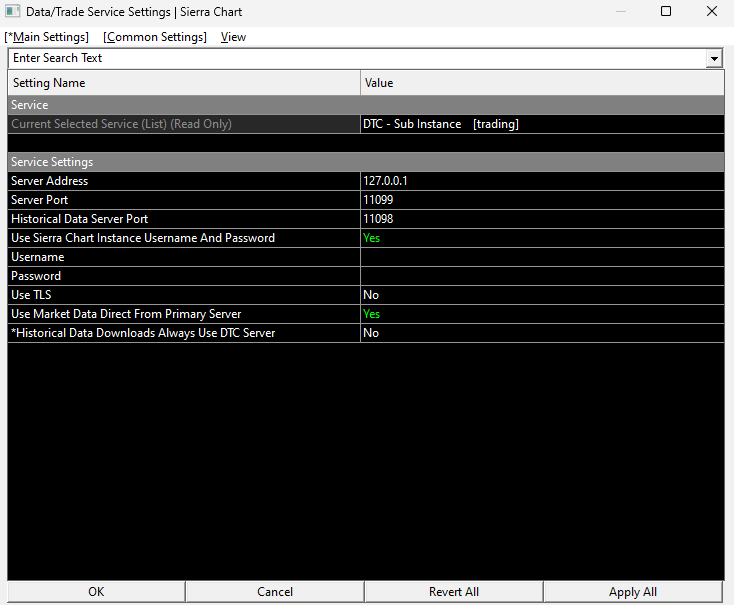Toggle Use Sierra Chart Instance Username Yes value
The image size is (734, 605).
tap(542, 238)
